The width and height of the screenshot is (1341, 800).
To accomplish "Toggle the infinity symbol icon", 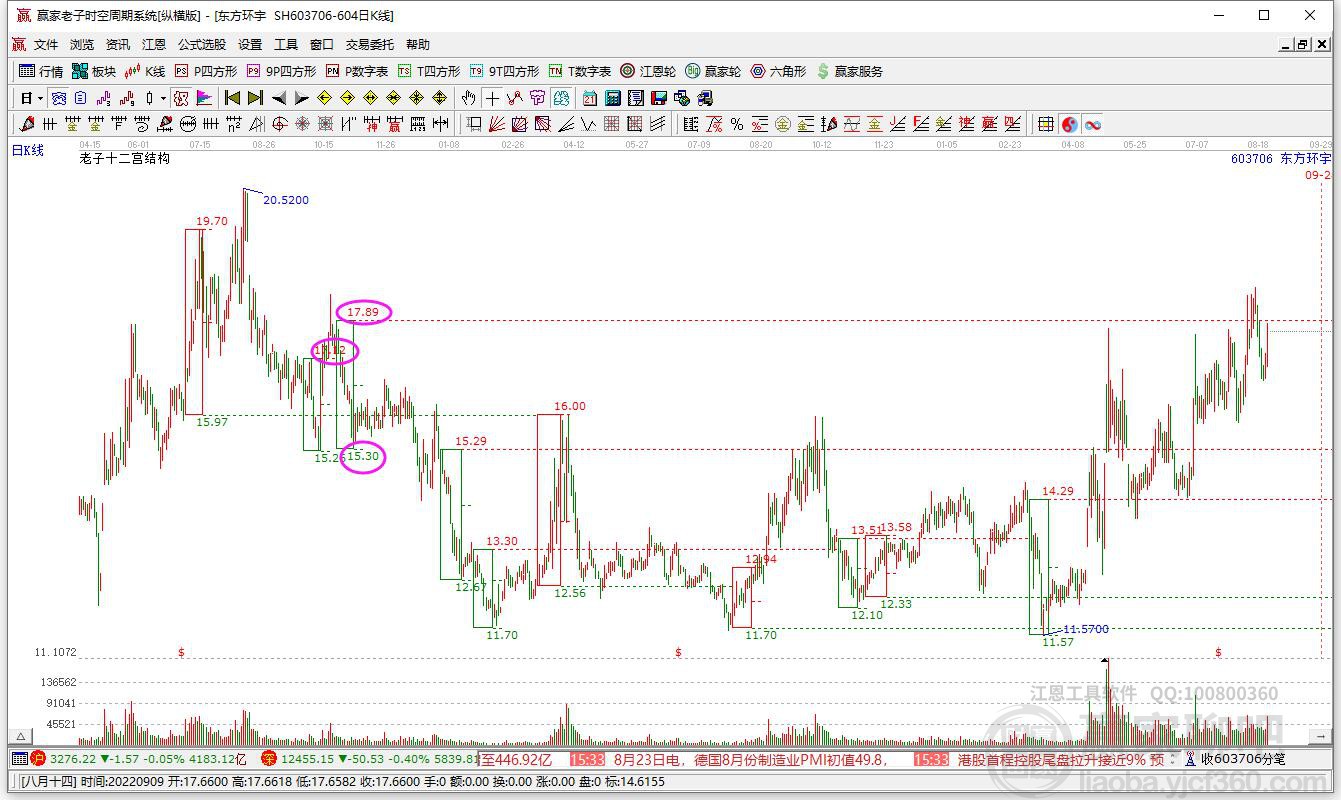I will (x=1093, y=124).
